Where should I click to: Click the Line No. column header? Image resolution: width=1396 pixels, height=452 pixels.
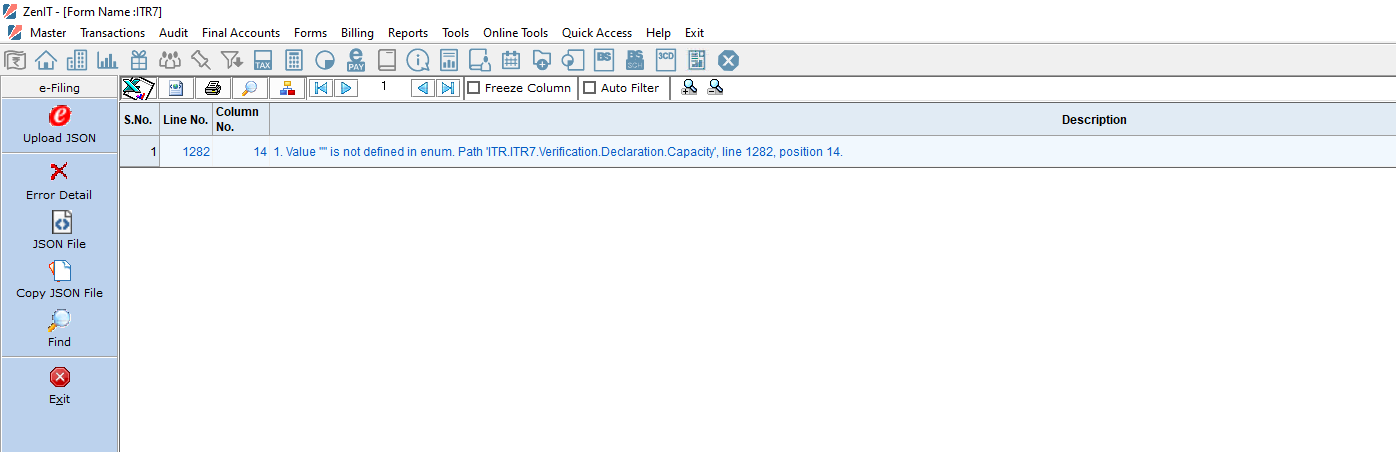[186, 120]
